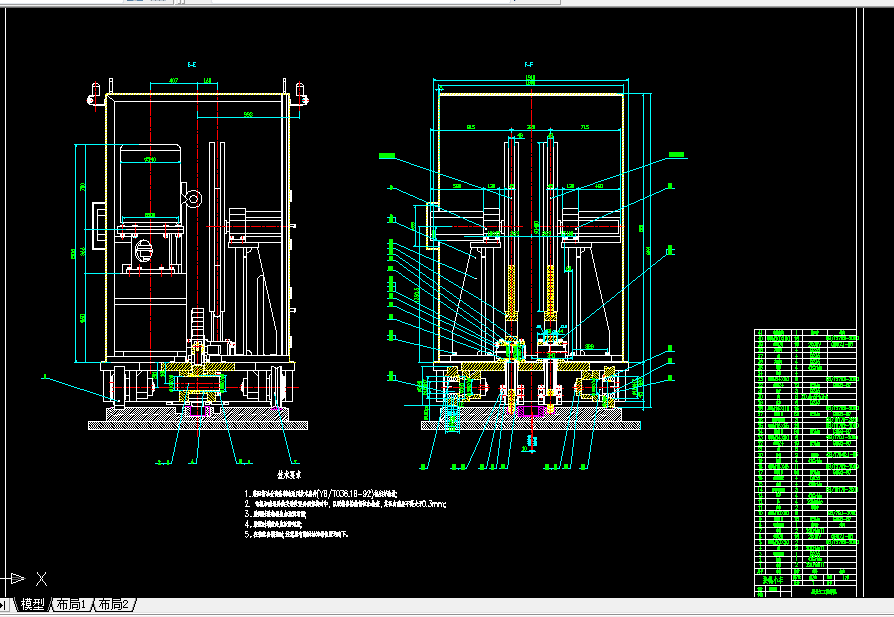Click the last-tab scroll arrow beside 模型
The height and width of the screenshot is (617, 894).
pyautogui.click(x=3, y=605)
